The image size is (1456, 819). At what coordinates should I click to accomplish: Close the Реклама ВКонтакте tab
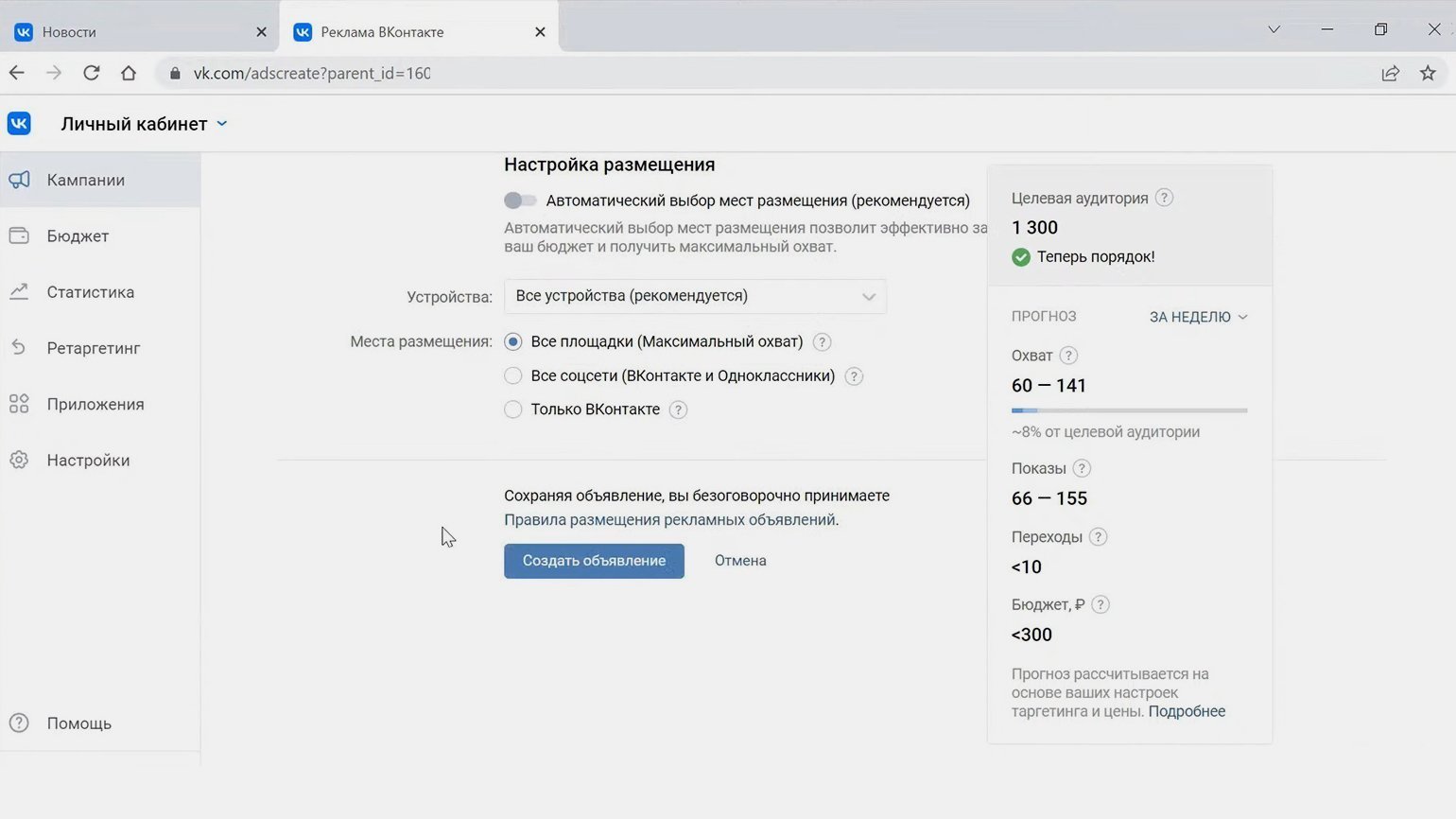(x=540, y=31)
